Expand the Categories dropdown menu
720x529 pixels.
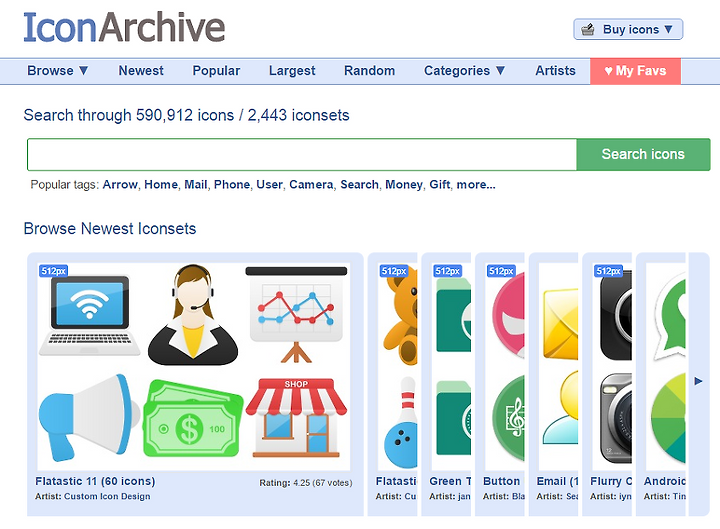pos(464,71)
